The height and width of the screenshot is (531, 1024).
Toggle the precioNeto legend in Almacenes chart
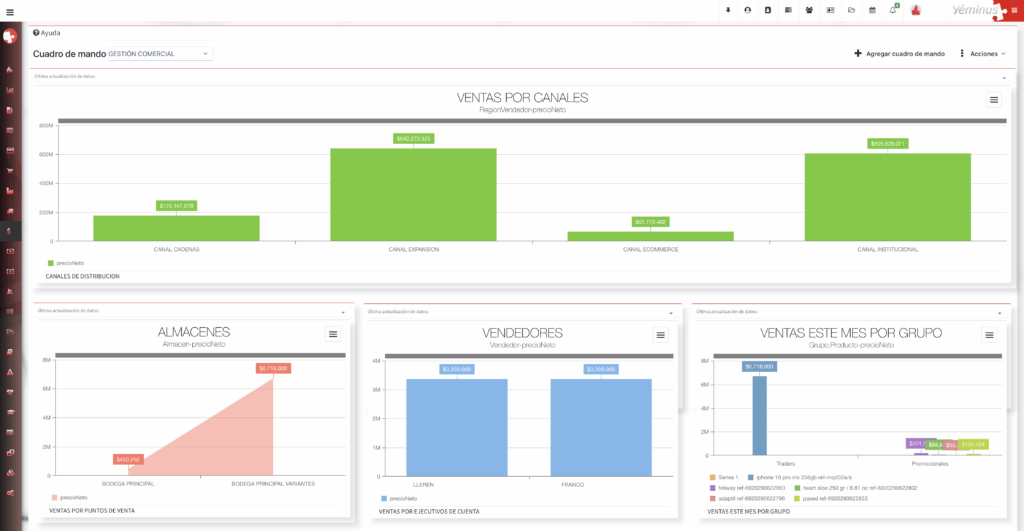(x=70, y=497)
